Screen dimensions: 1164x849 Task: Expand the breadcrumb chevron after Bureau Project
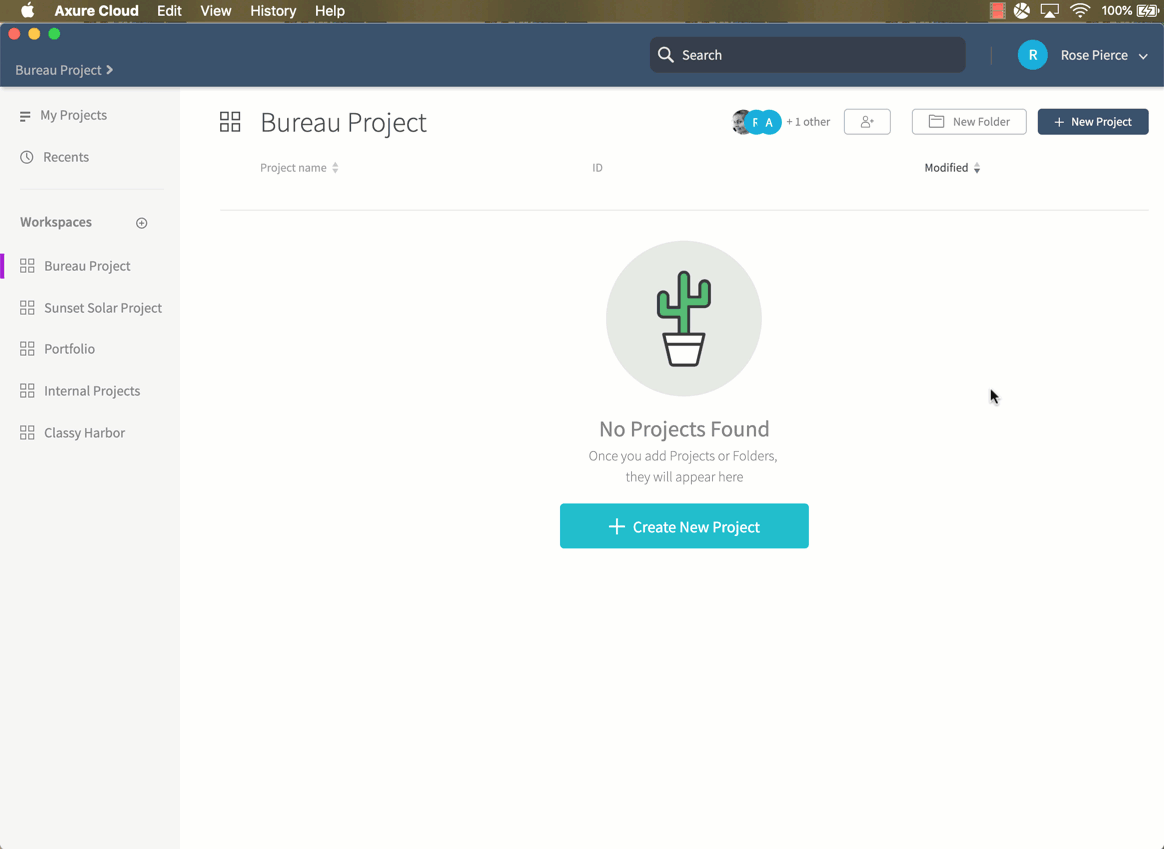click(x=109, y=70)
